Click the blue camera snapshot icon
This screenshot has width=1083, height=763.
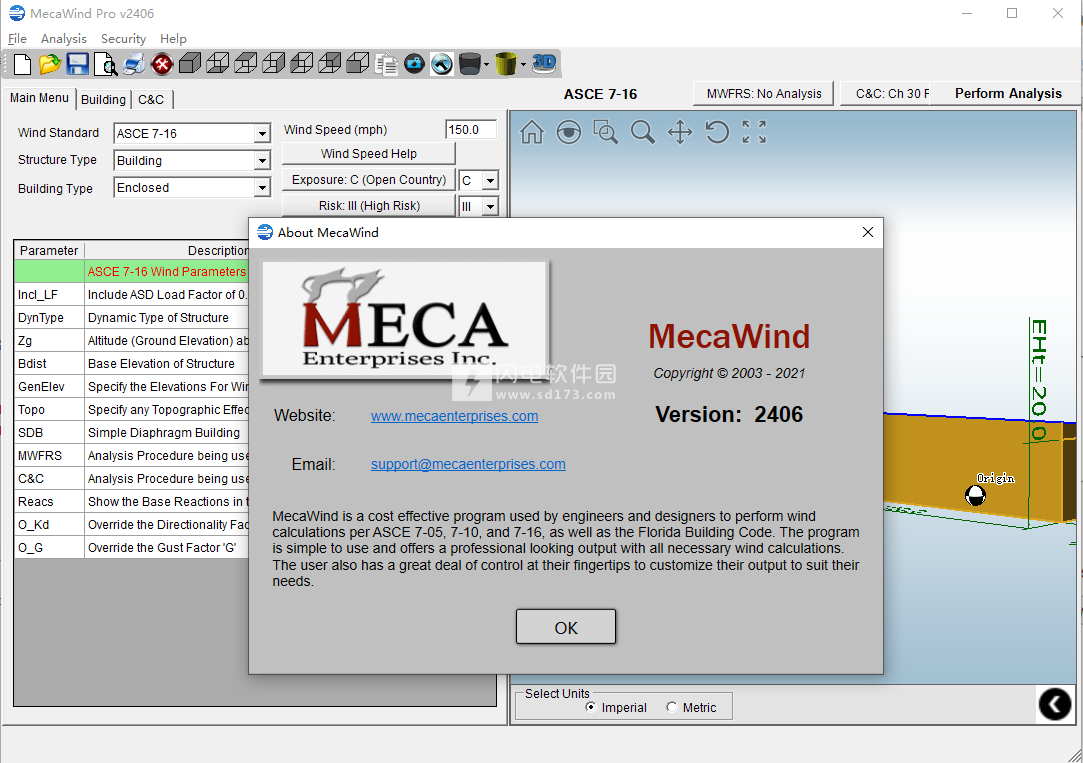tap(414, 64)
